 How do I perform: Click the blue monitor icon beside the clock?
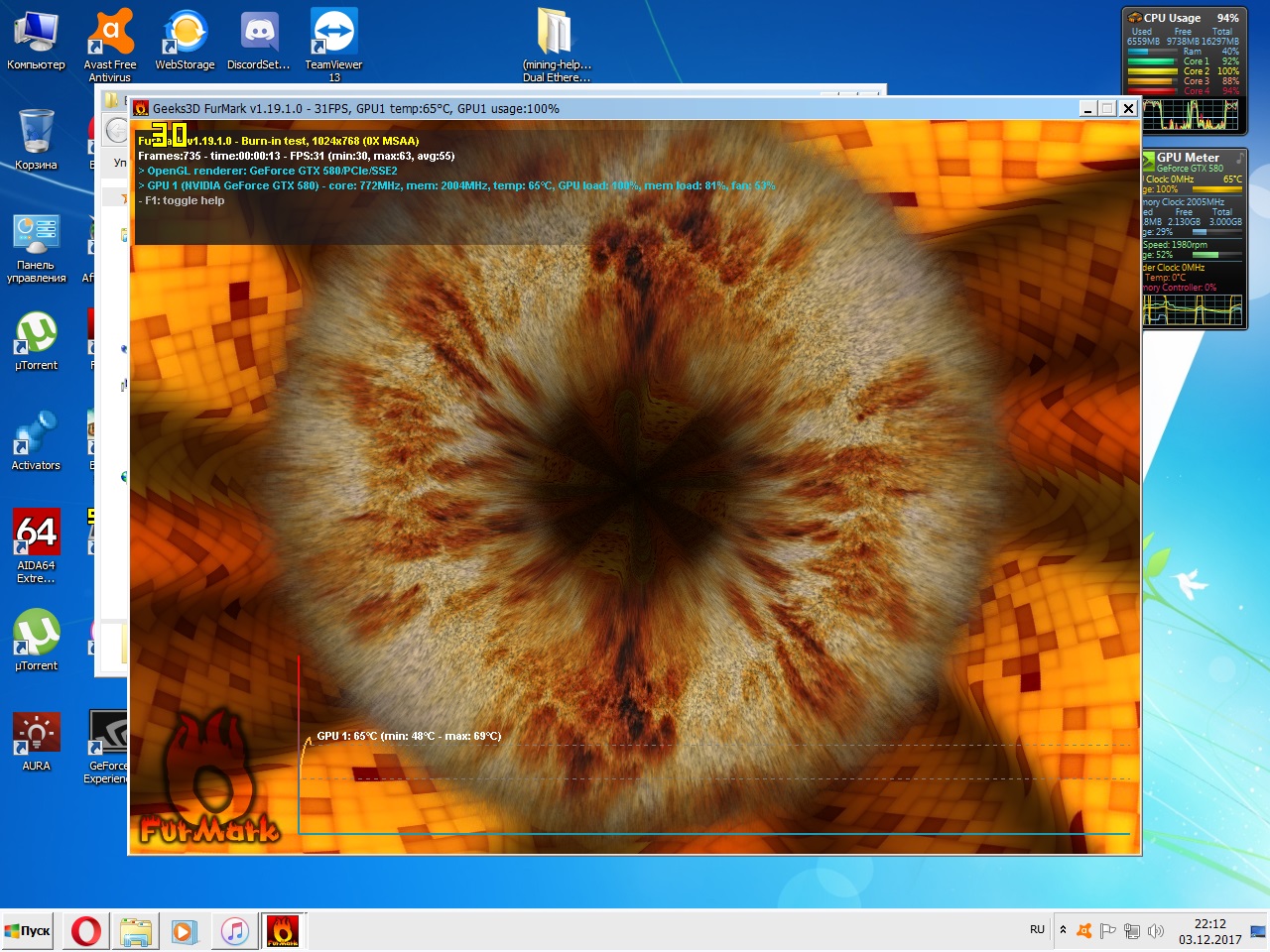(x=1257, y=930)
